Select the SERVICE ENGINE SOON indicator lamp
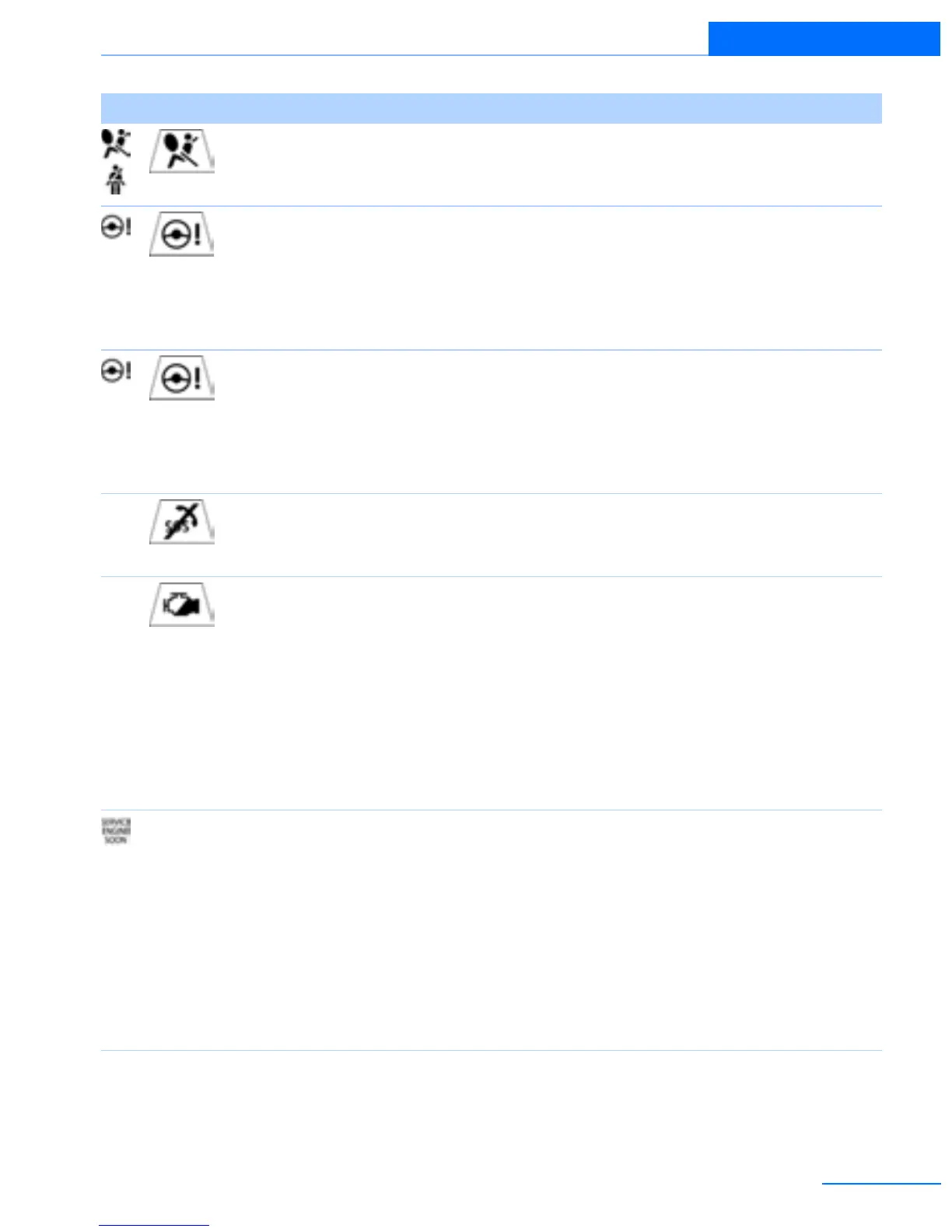The height and width of the screenshot is (1232, 952). [116, 831]
